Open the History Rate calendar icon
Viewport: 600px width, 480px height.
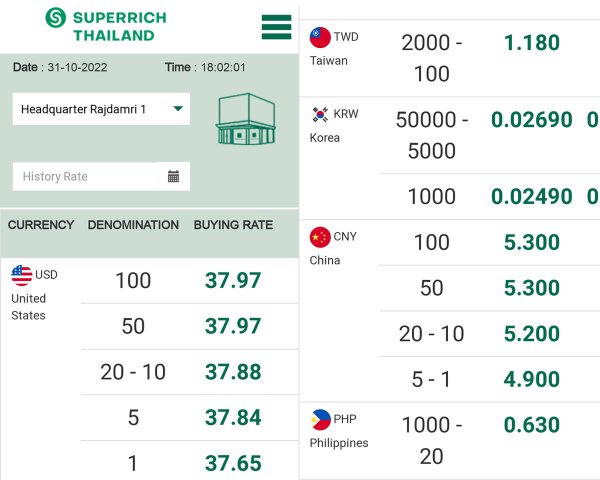pos(173,176)
